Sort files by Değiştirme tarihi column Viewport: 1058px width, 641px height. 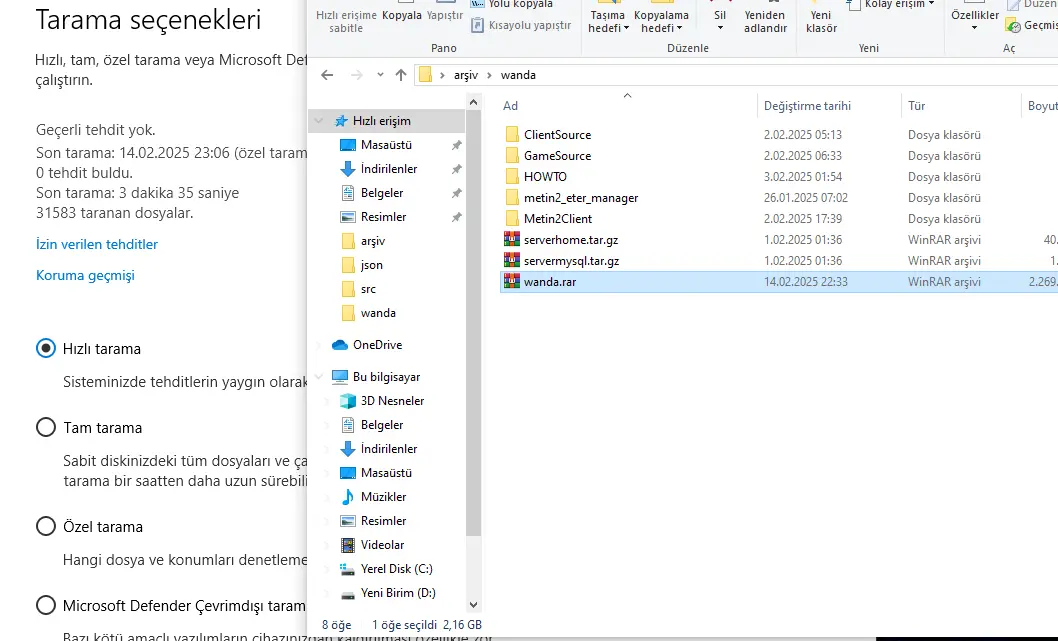(807, 106)
